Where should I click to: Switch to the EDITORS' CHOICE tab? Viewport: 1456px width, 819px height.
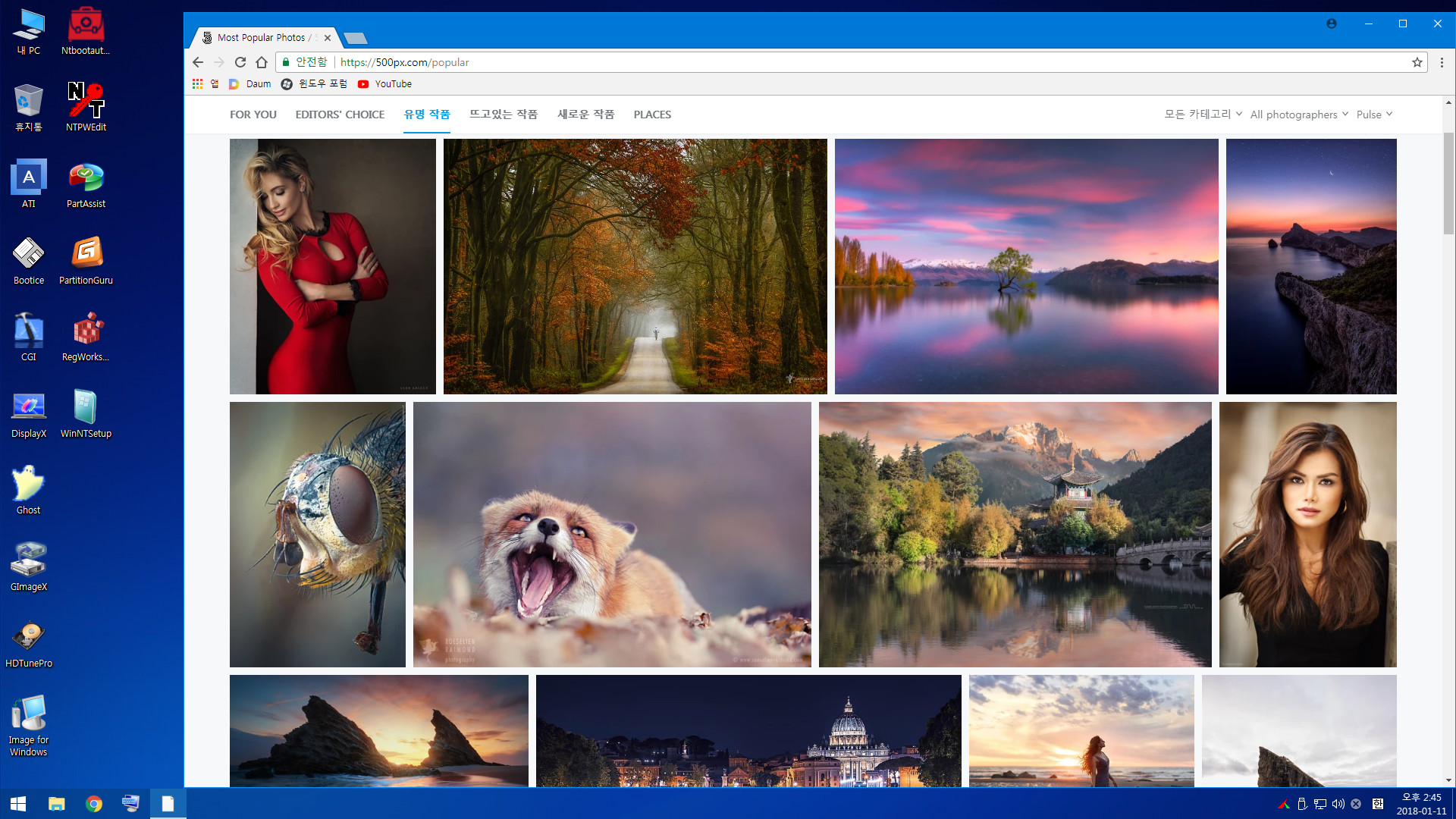click(x=340, y=115)
